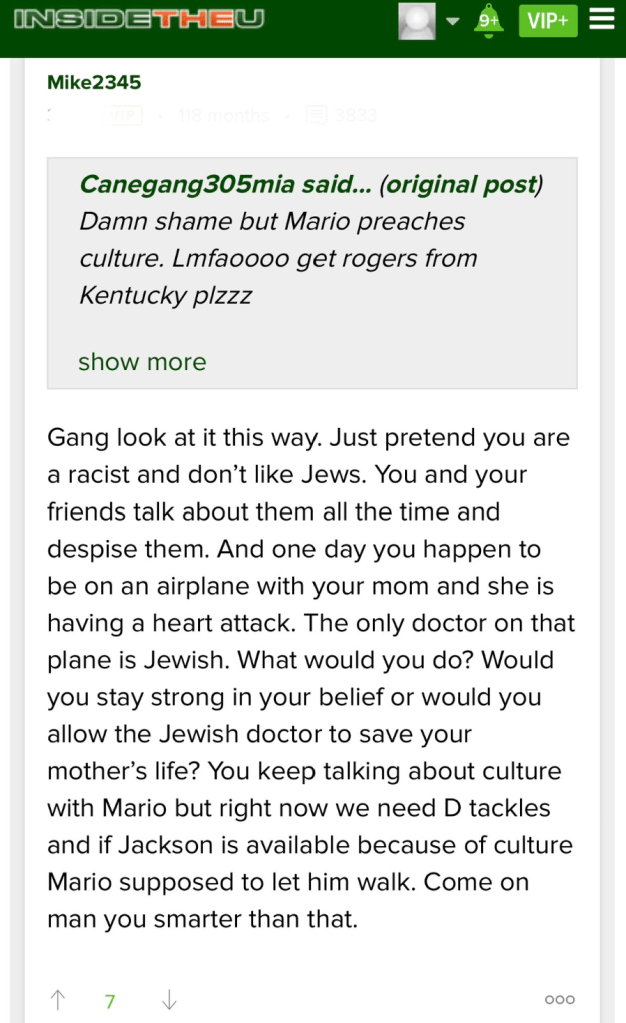Viewport: 626px width, 1023px height.
Task: Open the three-dot post options menu
Action: coord(559,999)
